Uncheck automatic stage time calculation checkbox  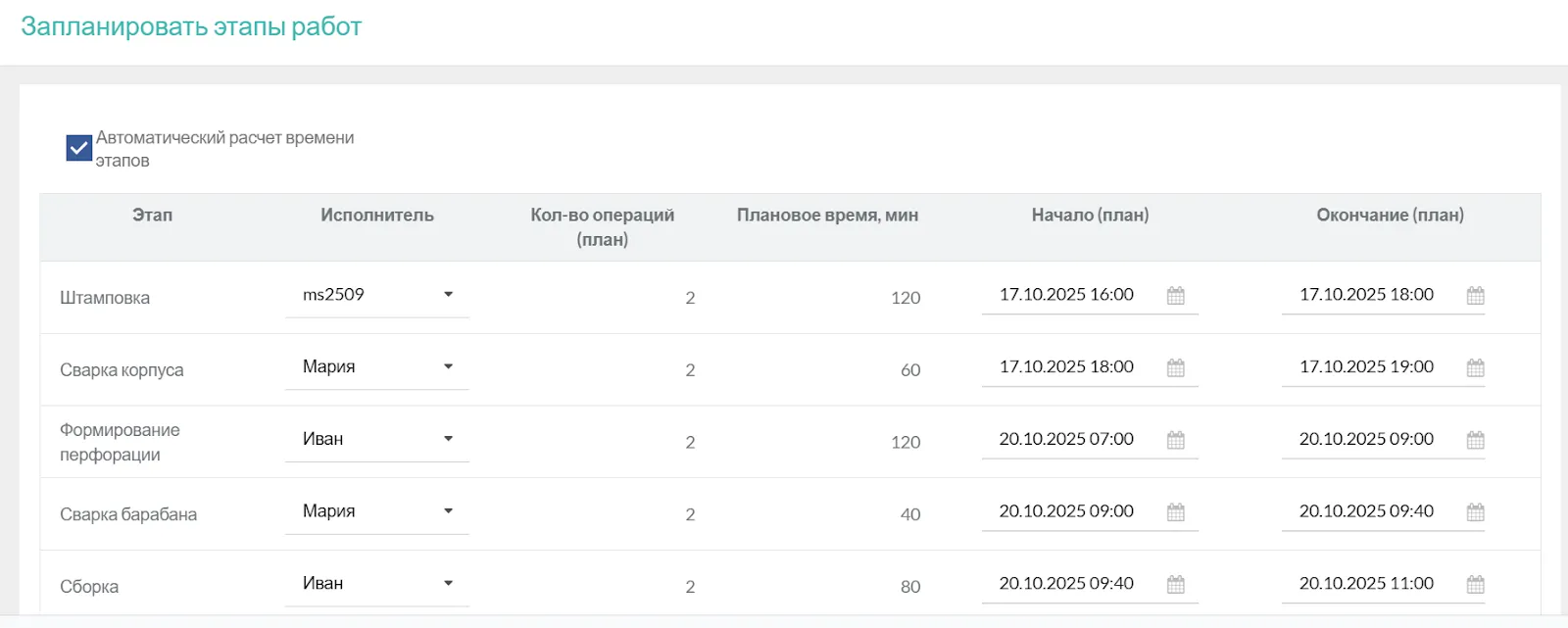(x=79, y=148)
